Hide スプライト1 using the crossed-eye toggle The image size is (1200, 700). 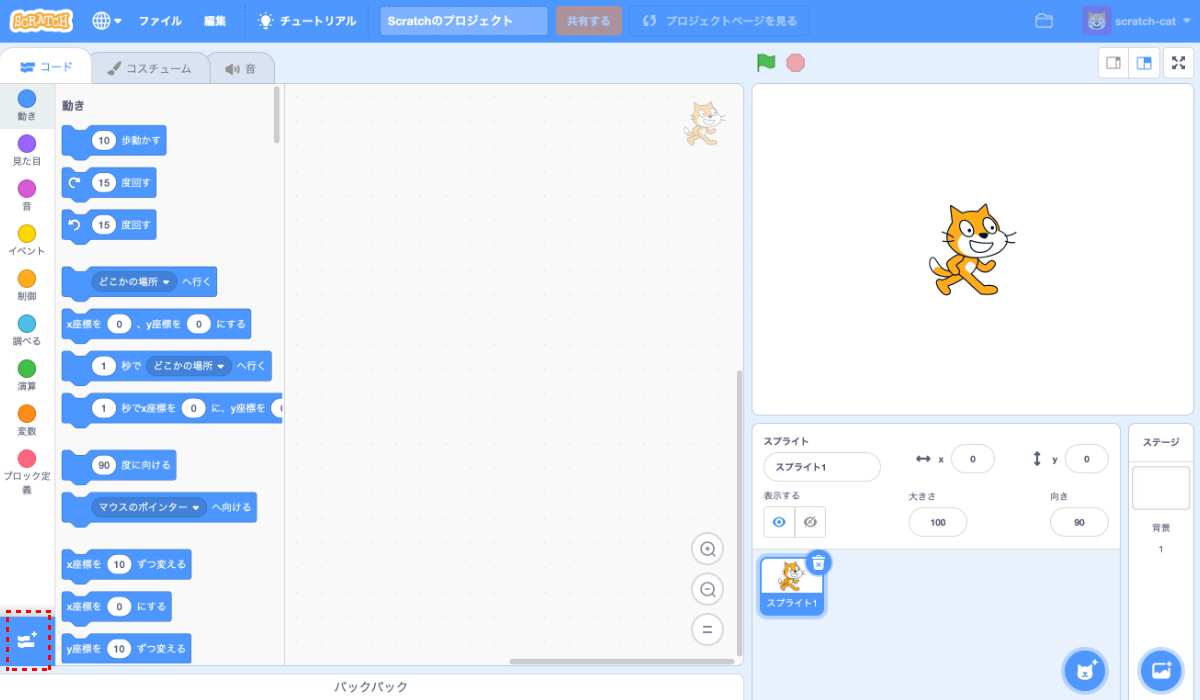click(810, 521)
